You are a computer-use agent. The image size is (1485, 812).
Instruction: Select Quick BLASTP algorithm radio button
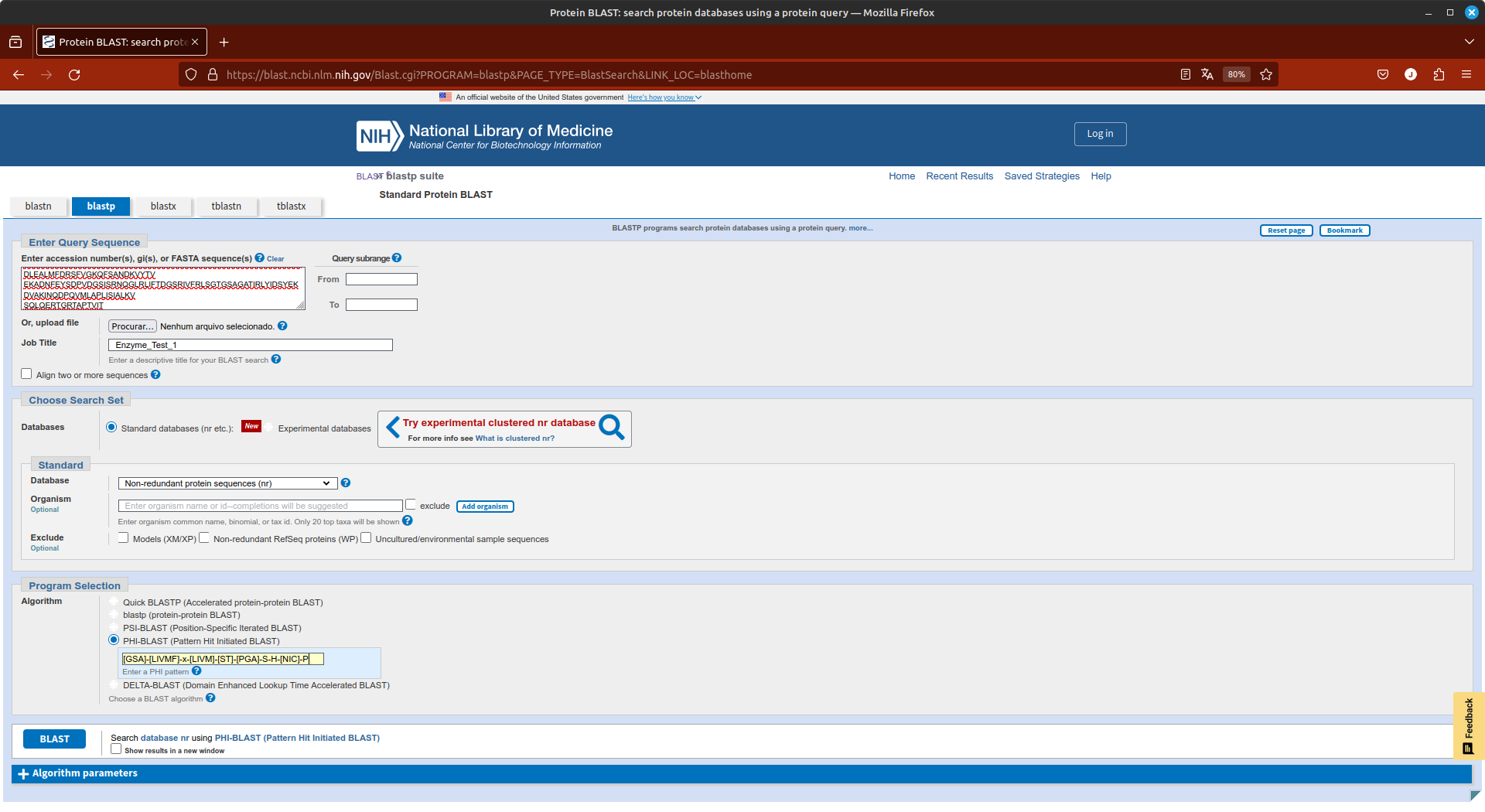[x=114, y=601]
